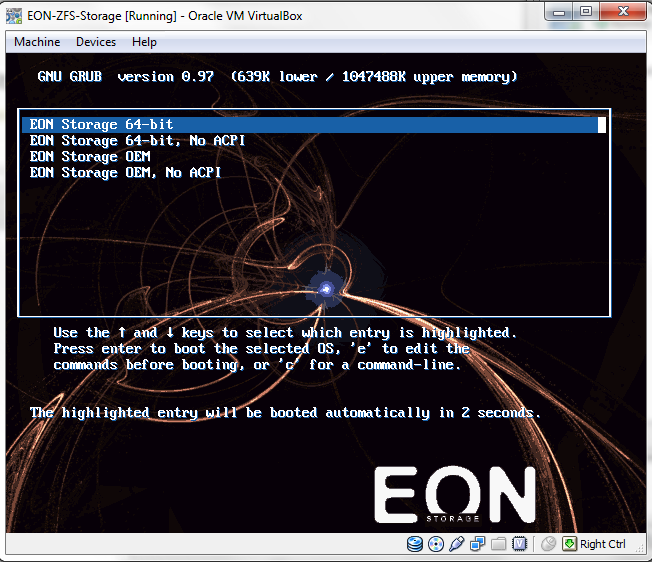
Task: Select EON Storage 64-bit, No ACPI entry
Action: [x=314, y=140]
